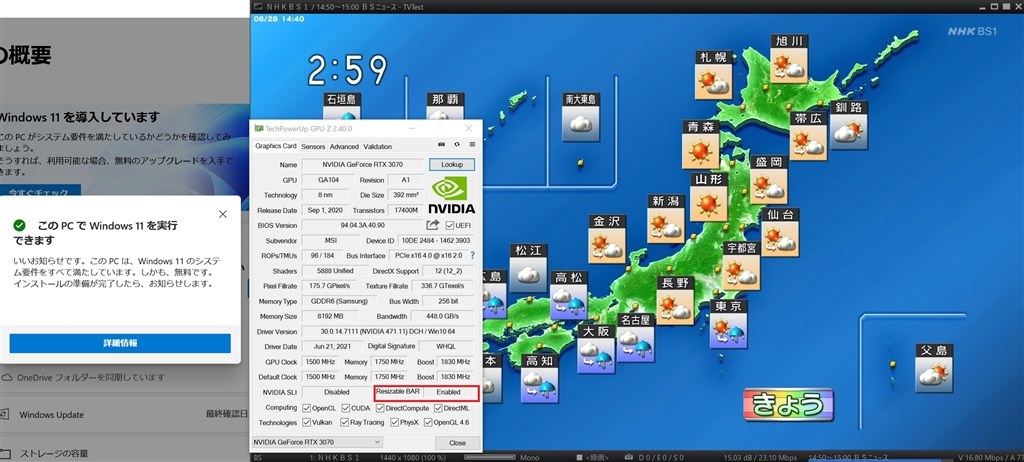Viewport: 1024px width, 462px height.
Task: Click the BIOS export share icon
Action: pos(432,225)
